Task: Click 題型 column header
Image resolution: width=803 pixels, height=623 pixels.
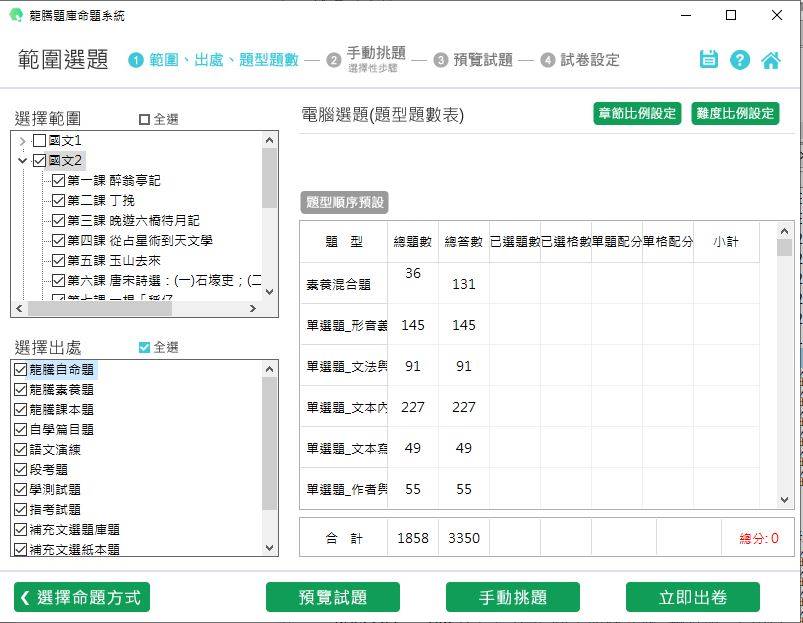Action: tap(344, 242)
